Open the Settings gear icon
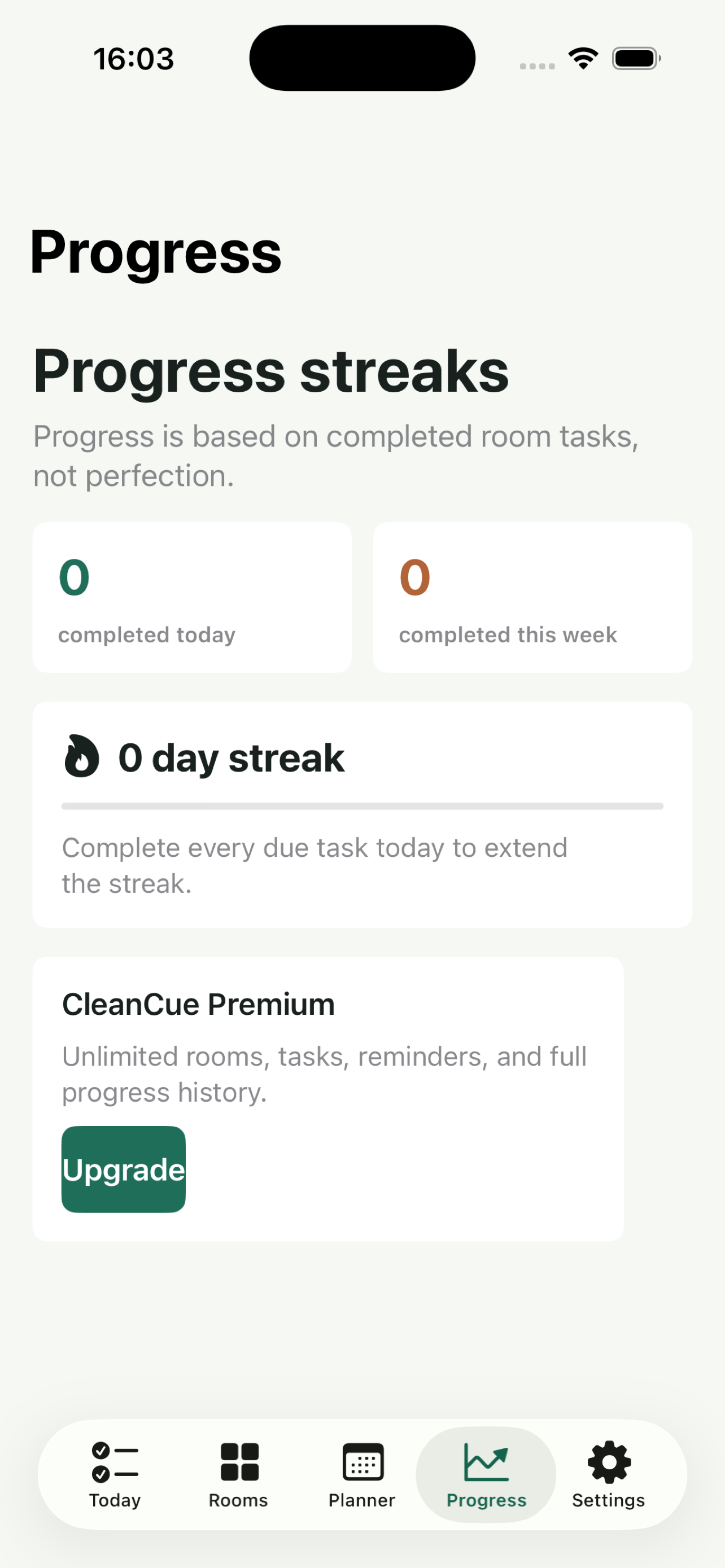The width and height of the screenshot is (725, 1568). (x=609, y=1462)
